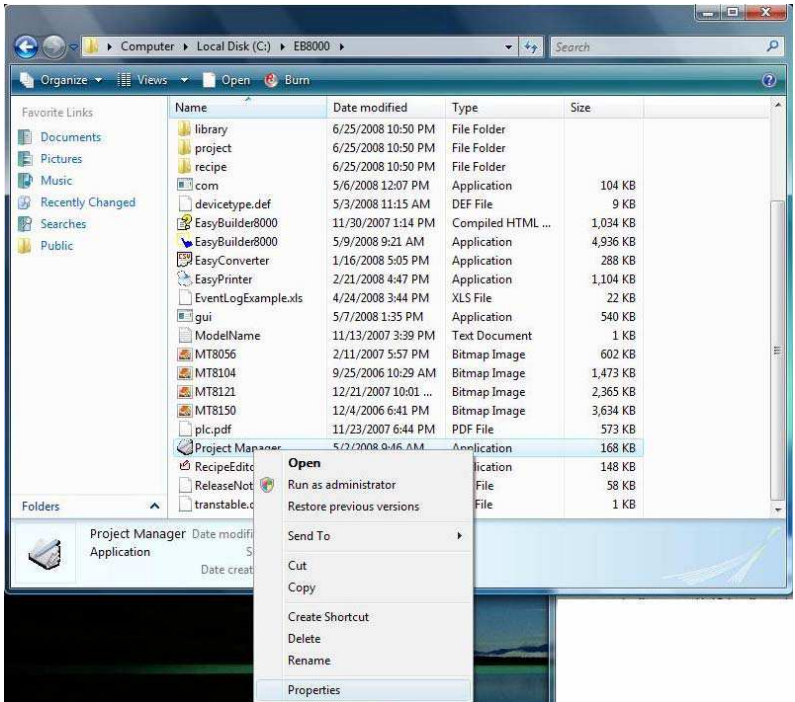Screen dimensions: 795x702
Task: Click the Views toolbar button
Action: pos(142,80)
